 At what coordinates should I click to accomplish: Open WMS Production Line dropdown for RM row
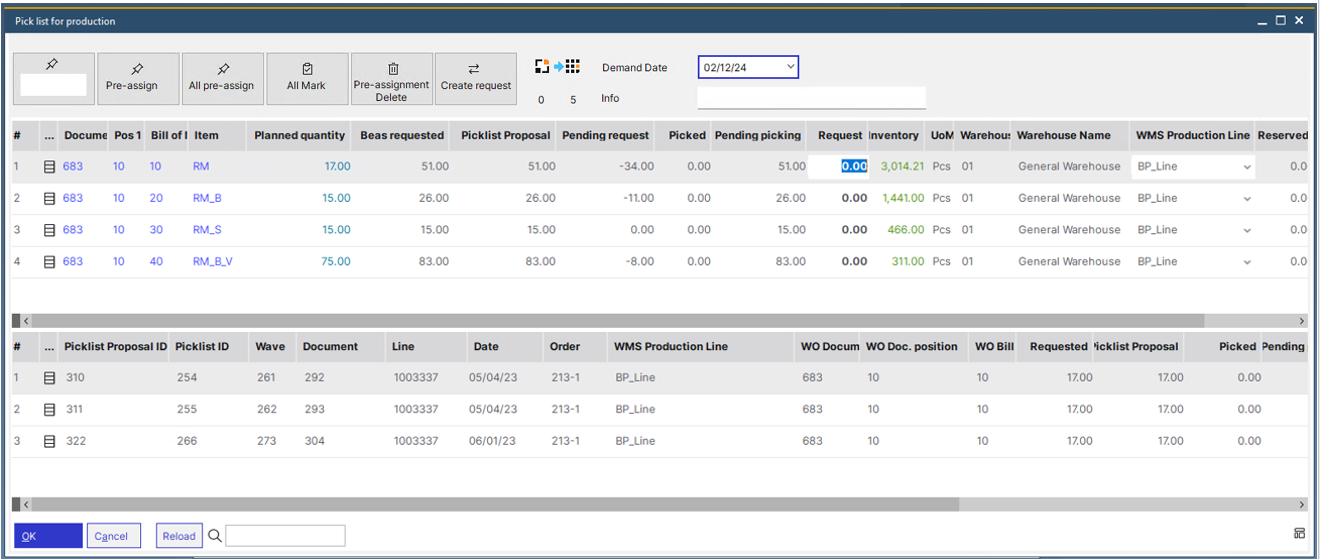[1247, 167]
